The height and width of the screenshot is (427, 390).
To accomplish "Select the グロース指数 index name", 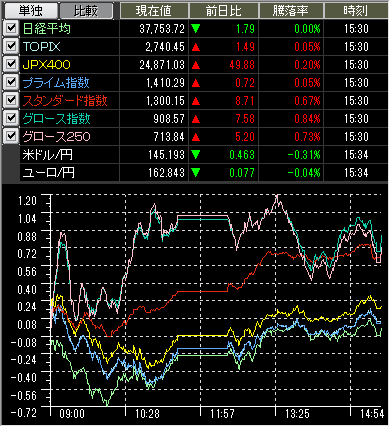I will (56, 119).
